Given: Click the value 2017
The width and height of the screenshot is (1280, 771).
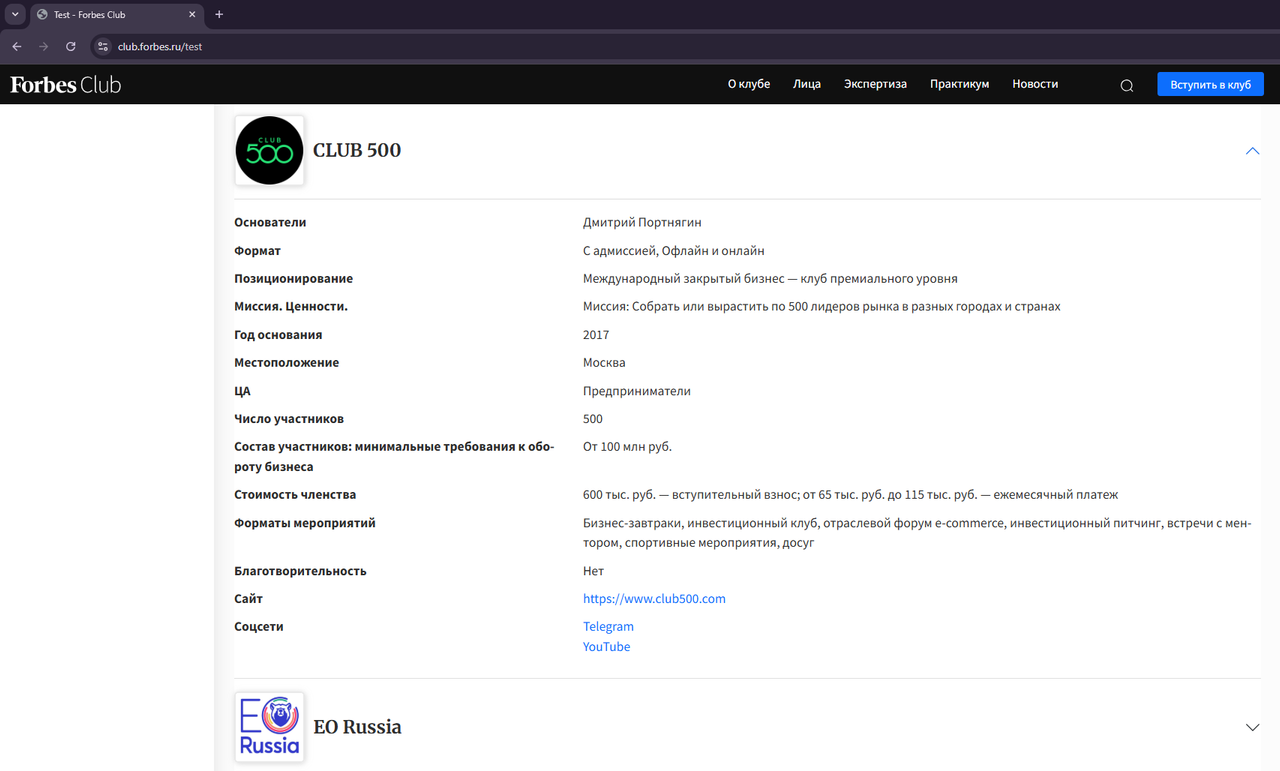Looking at the screenshot, I should [596, 335].
